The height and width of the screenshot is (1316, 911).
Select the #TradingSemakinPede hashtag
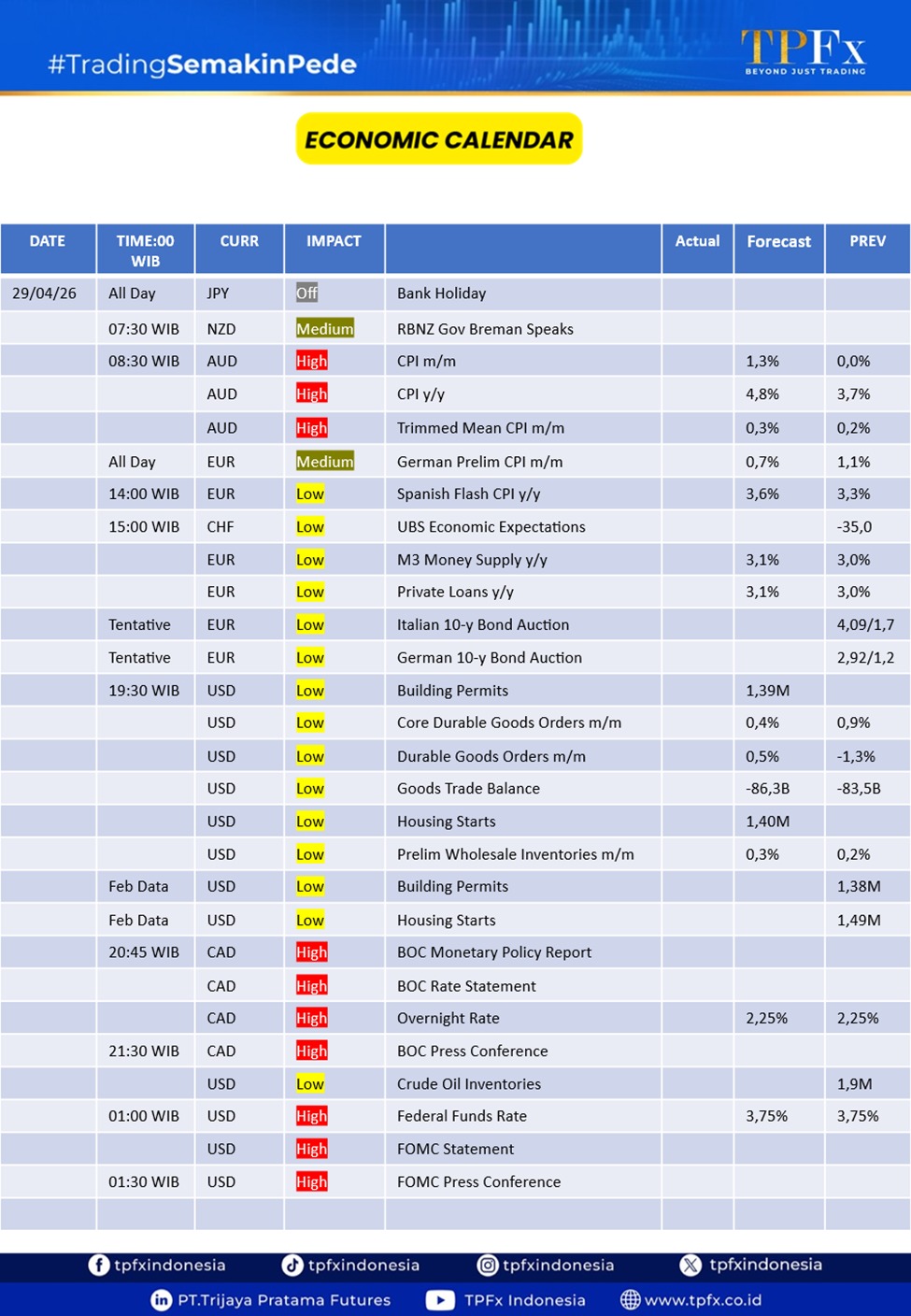coord(202,64)
